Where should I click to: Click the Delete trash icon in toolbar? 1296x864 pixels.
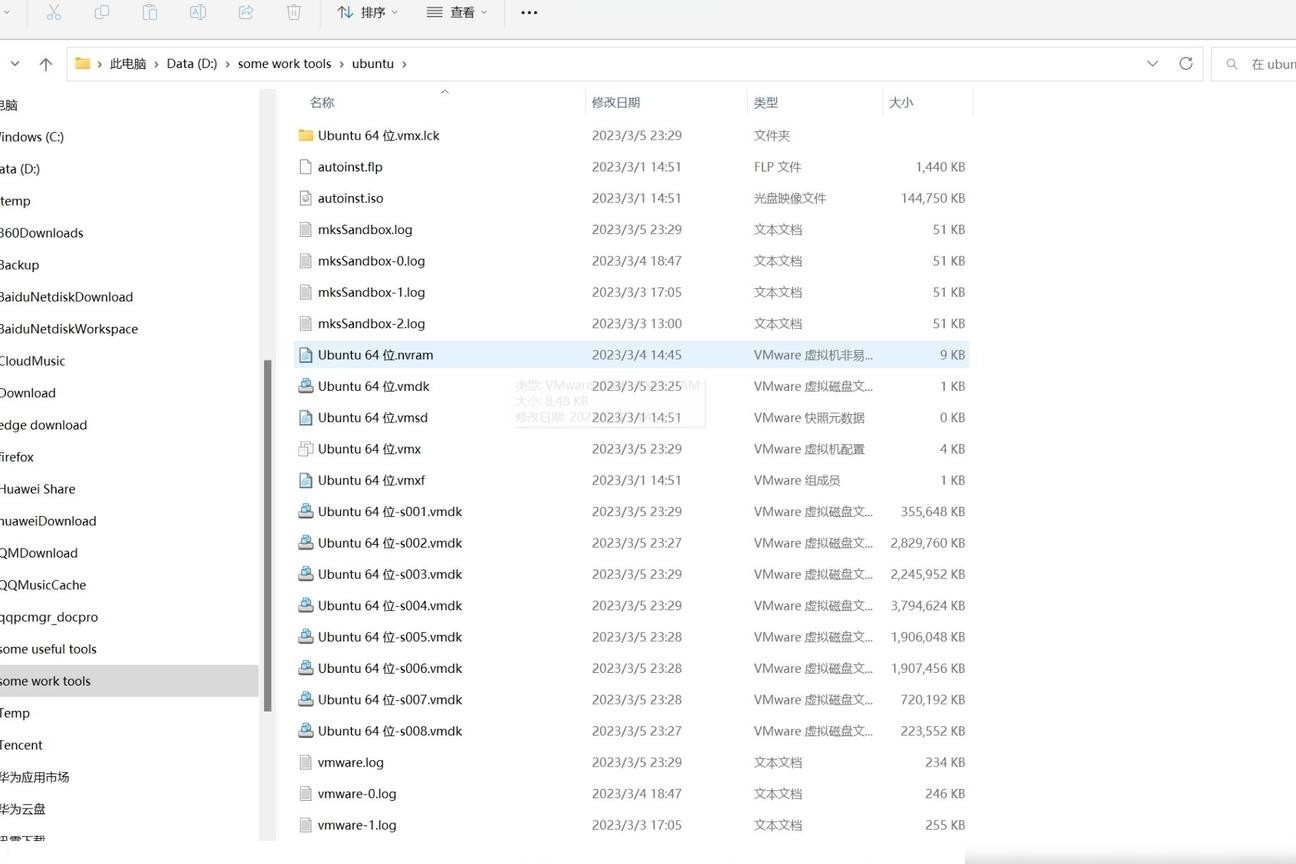pos(294,12)
